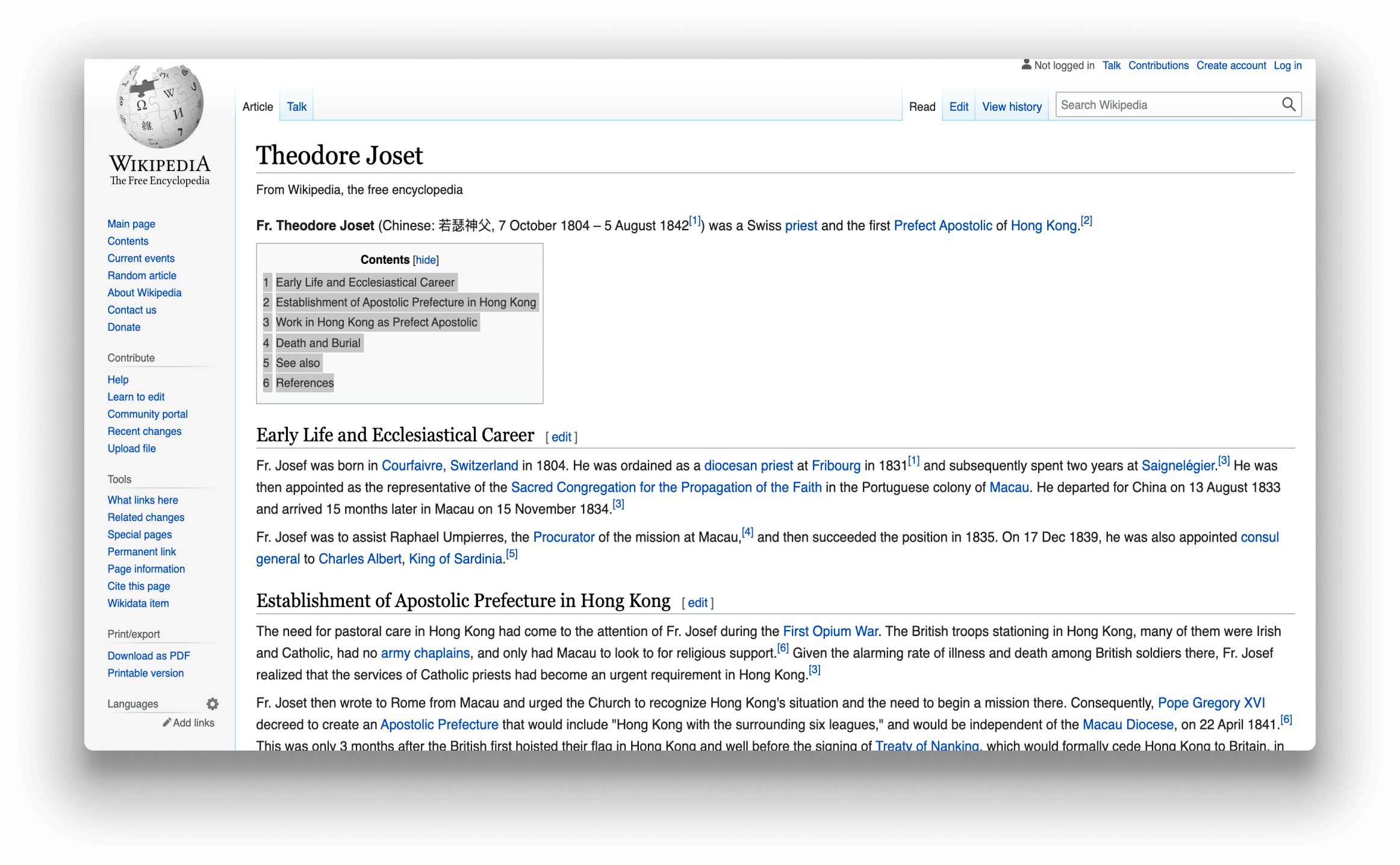Open Printable version
1400x865 pixels.
(x=146, y=673)
